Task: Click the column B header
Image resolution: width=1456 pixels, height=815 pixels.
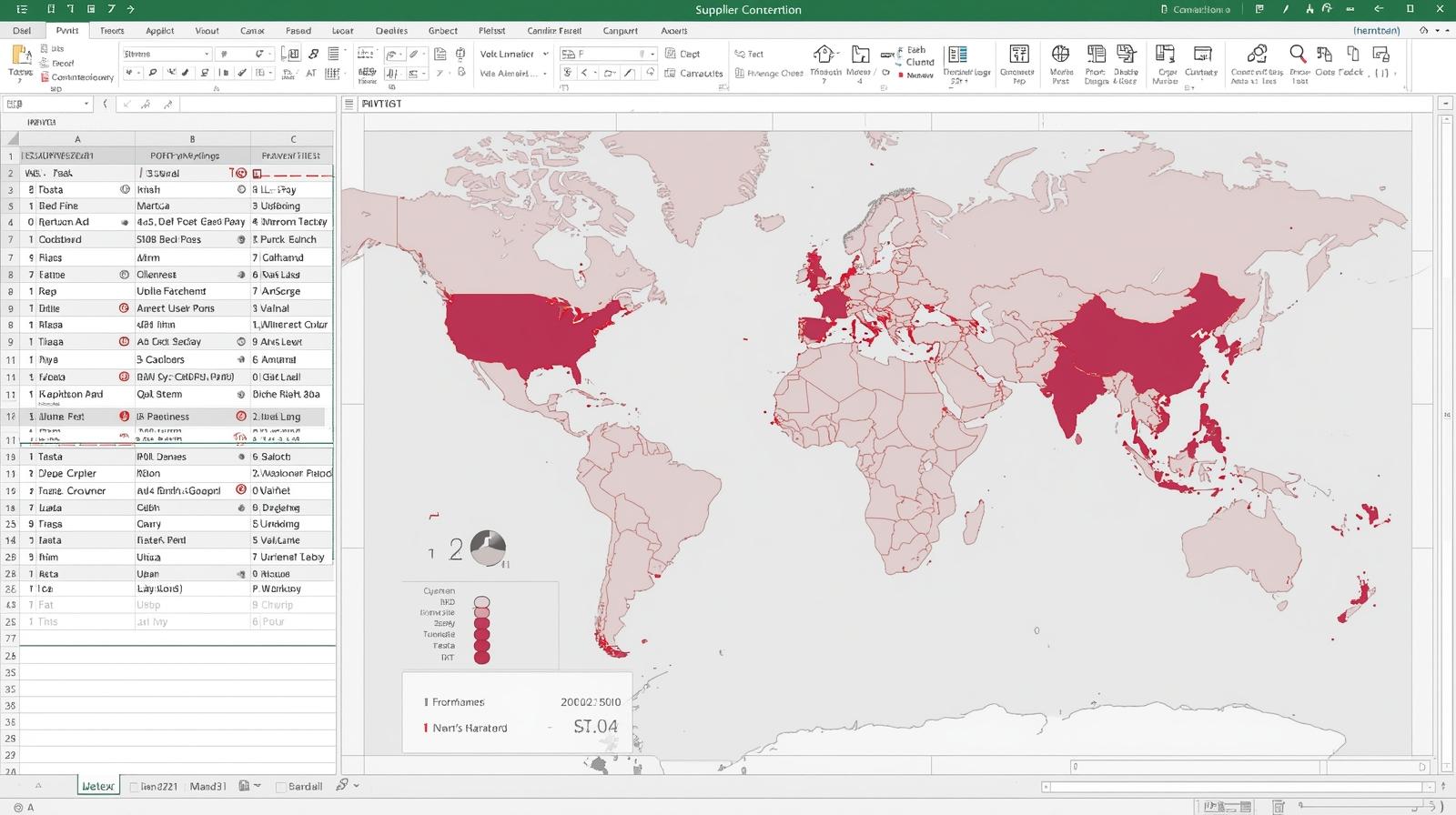Action: 192,139
